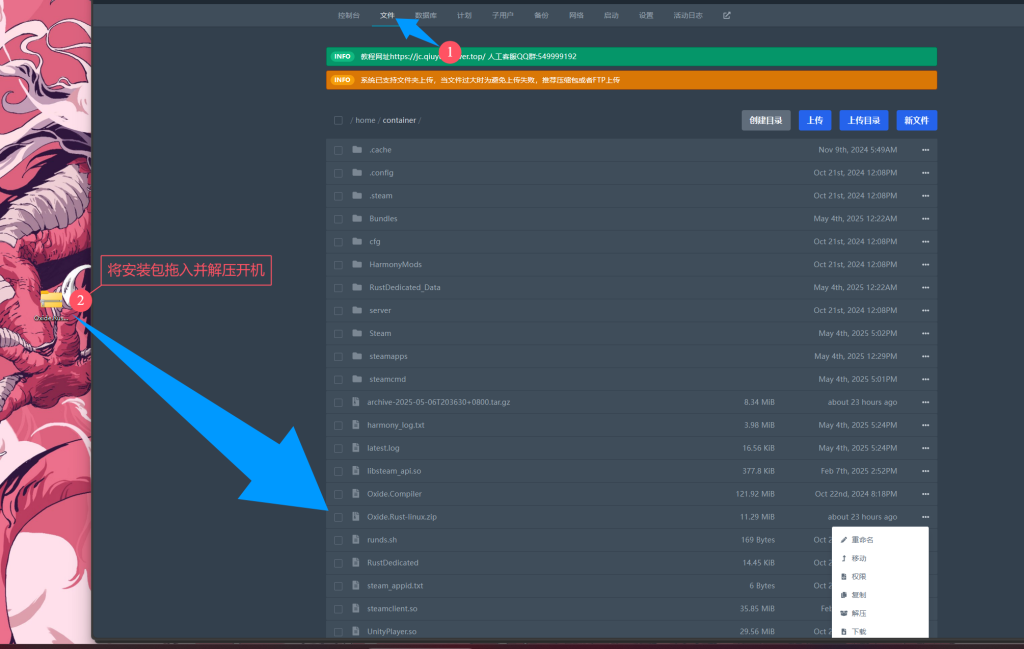Open the three-dot menu for Oxide.Compiler
The image size is (1024, 649).
[x=925, y=494]
